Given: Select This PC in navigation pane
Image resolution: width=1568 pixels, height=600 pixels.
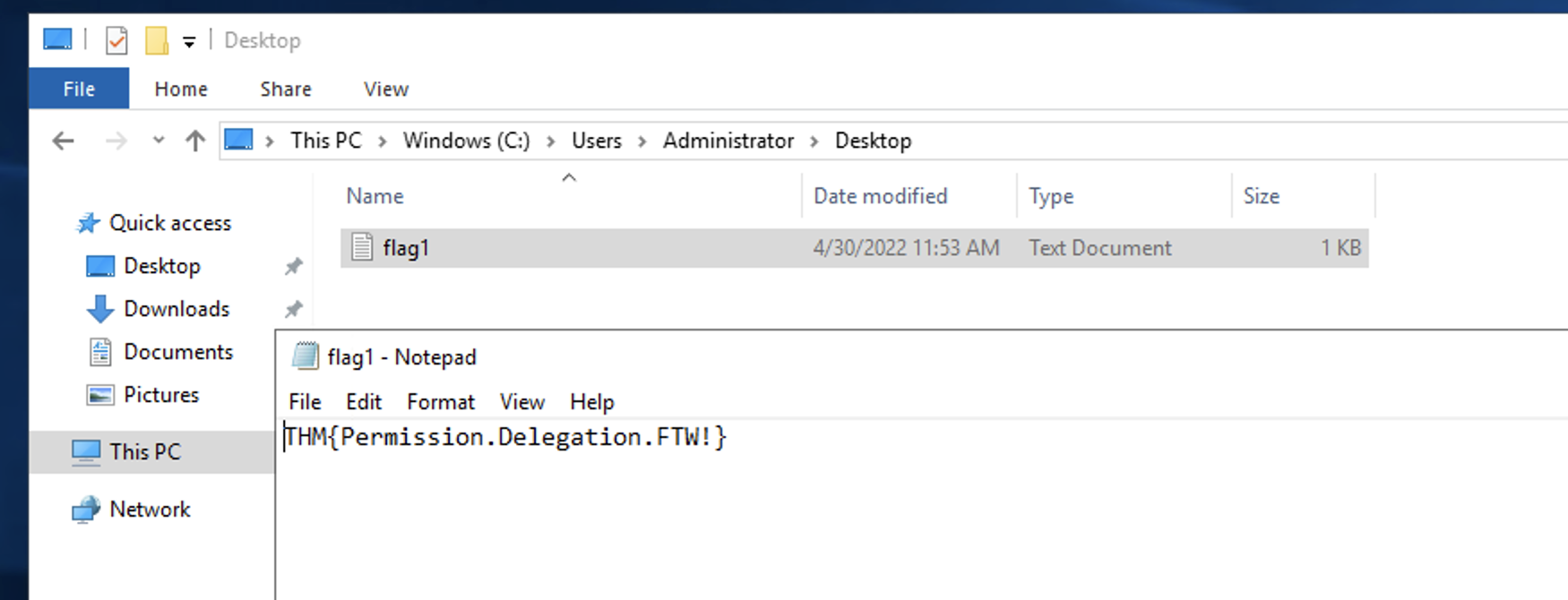Looking at the screenshot, I should [x=144, y=452].
